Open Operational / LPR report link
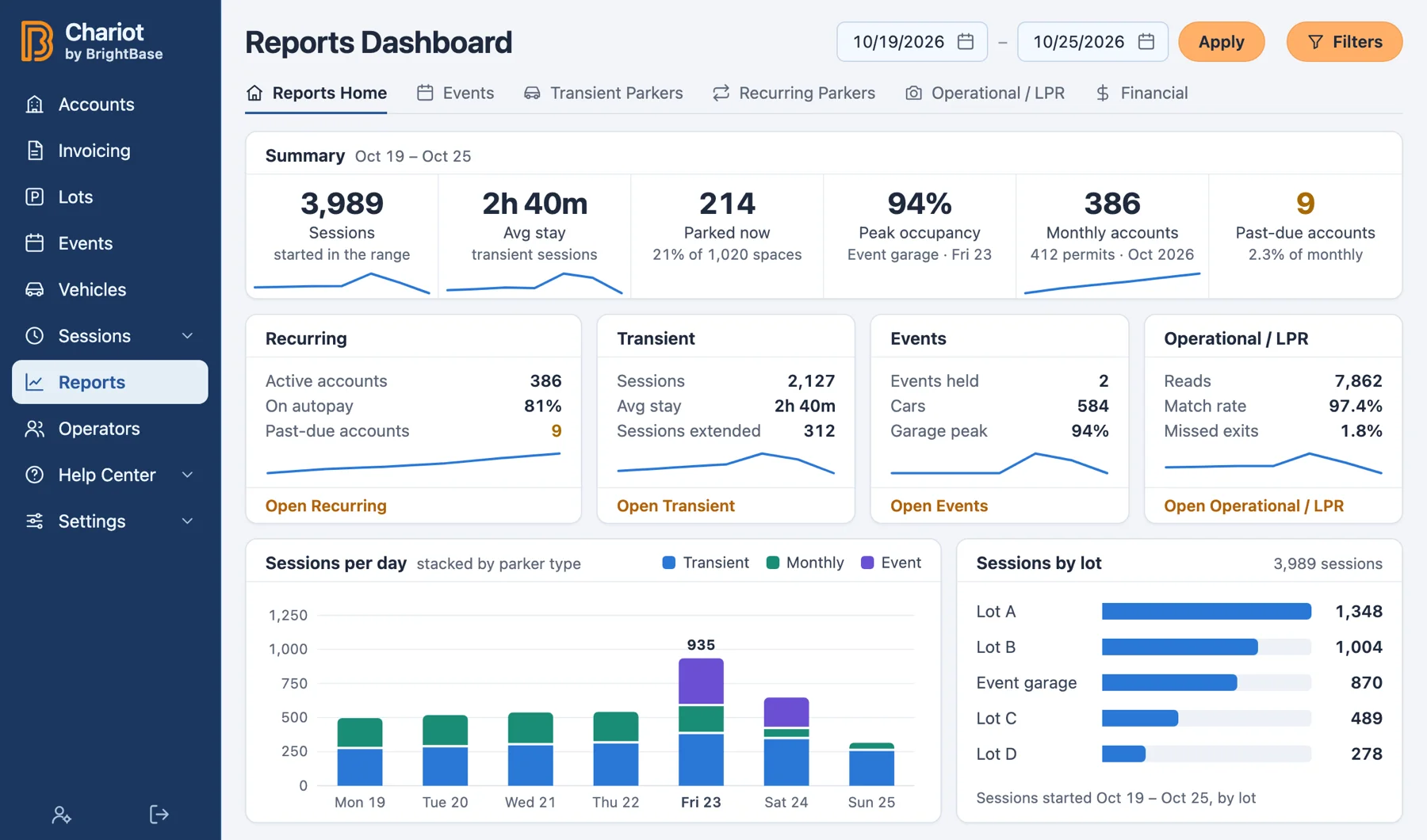This screenshot has height=840, width=1427. [x=1253, y=506]
